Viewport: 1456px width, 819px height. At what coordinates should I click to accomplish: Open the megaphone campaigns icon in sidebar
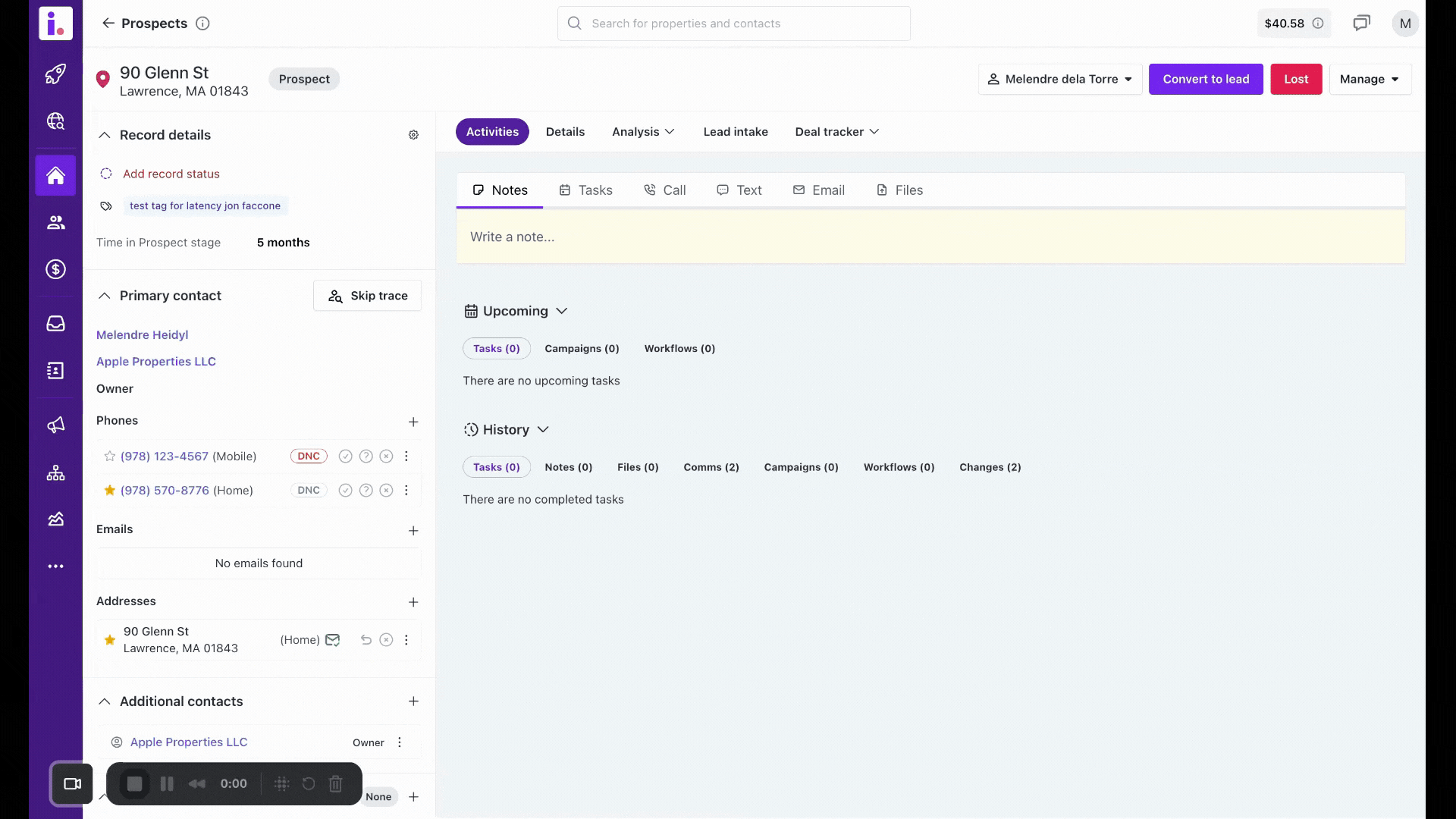coord(55,425)
